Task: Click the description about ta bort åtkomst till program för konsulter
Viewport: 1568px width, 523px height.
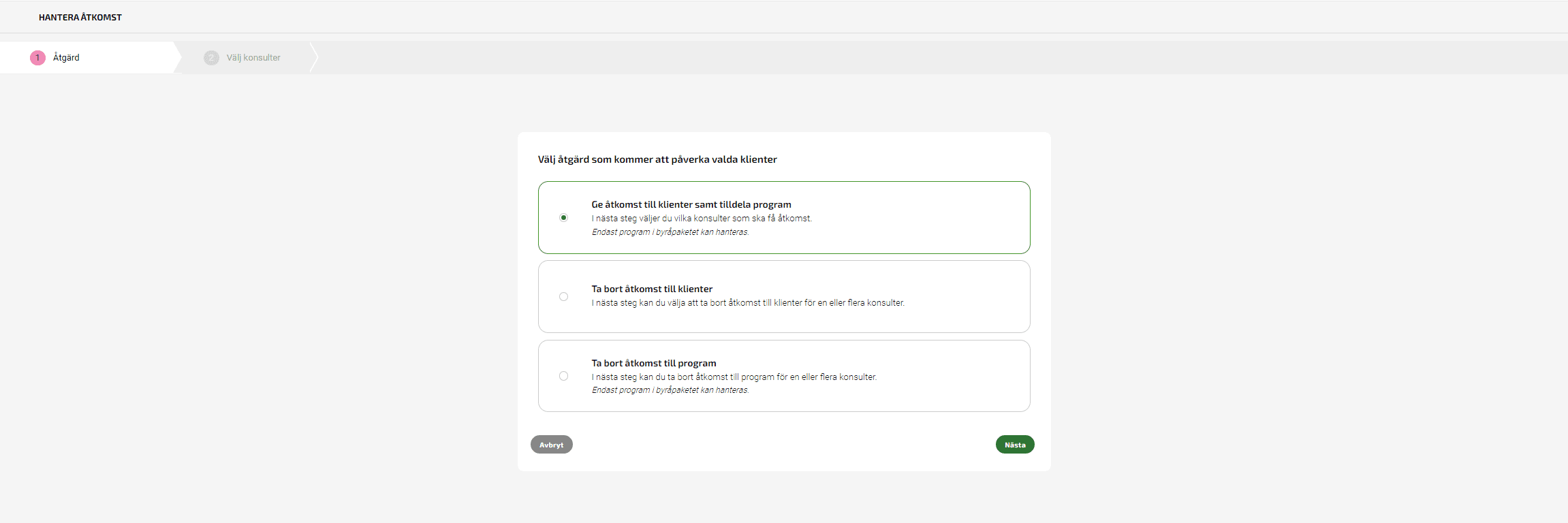Action: pyautogui.click(x=734, y=377)
